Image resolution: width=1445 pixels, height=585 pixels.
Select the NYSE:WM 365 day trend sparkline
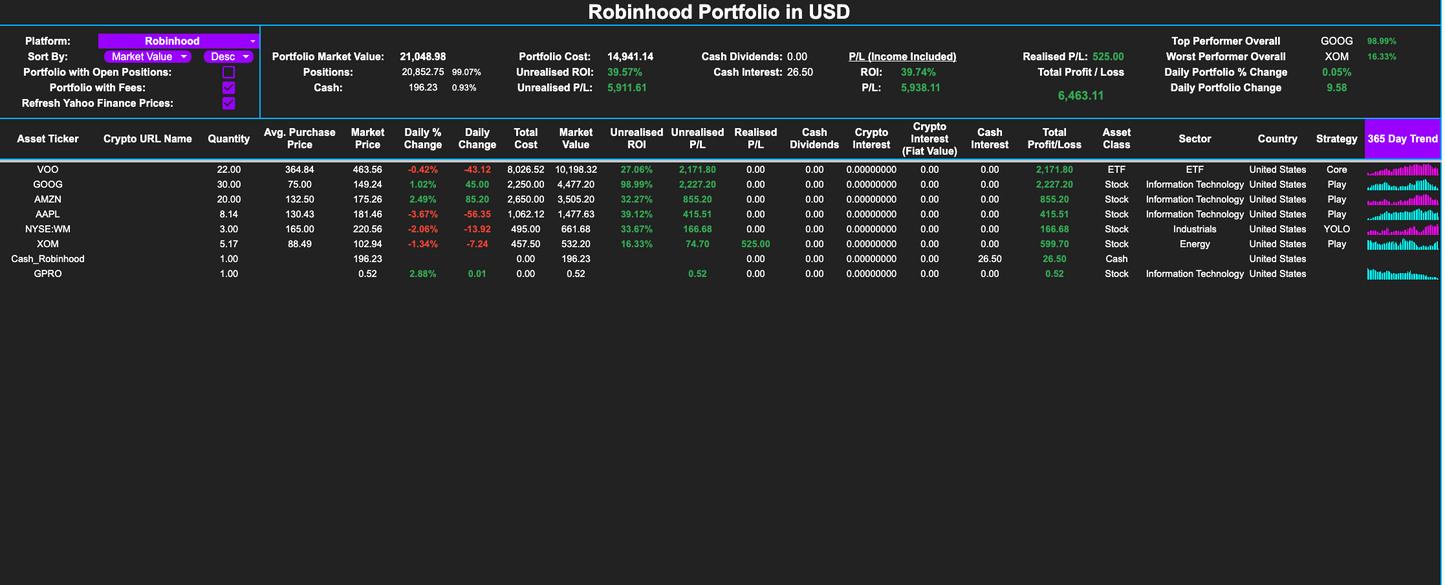click(1403, 229)
